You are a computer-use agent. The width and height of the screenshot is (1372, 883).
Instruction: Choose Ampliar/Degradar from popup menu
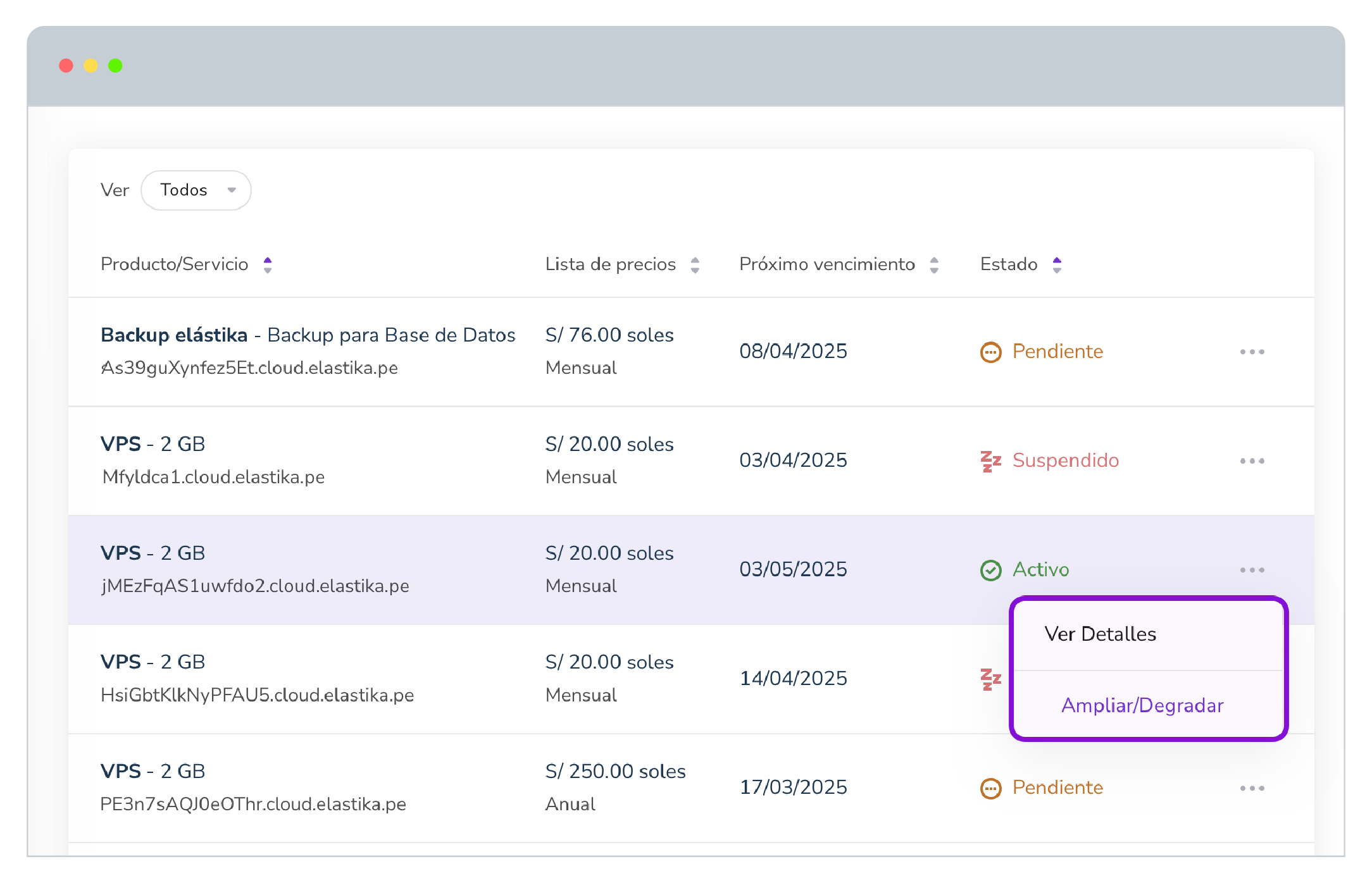(1142, 705)
